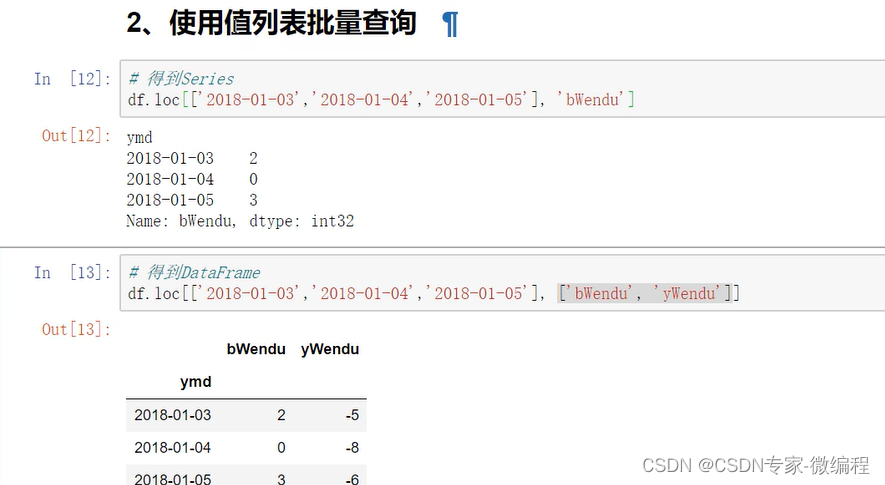This screenshot has width=885, height=485.
Task: Click the section 2 heading text
Action: (271, 23)
